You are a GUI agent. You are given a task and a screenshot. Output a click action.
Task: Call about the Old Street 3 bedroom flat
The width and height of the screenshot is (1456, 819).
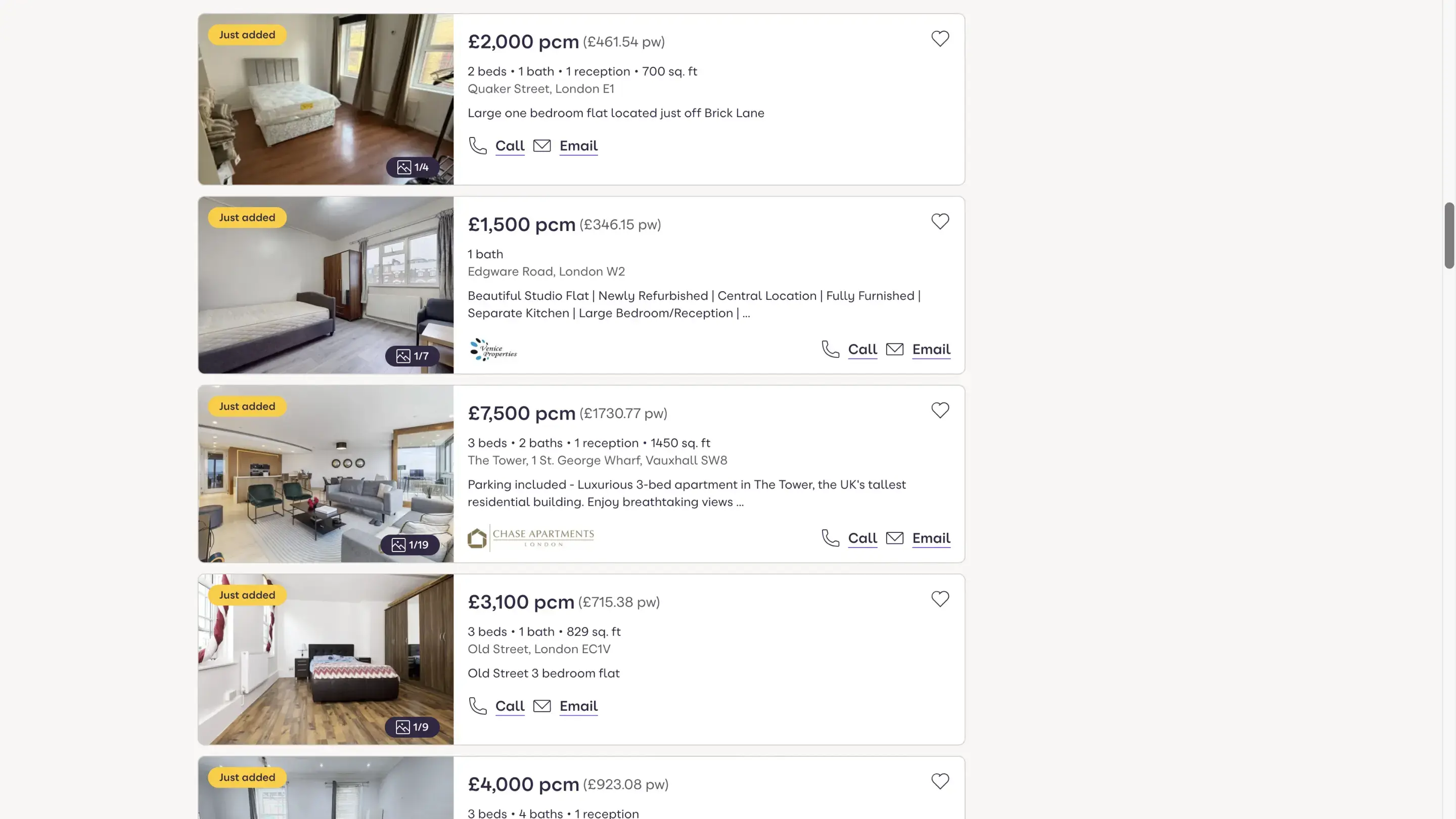coord(510,706)
